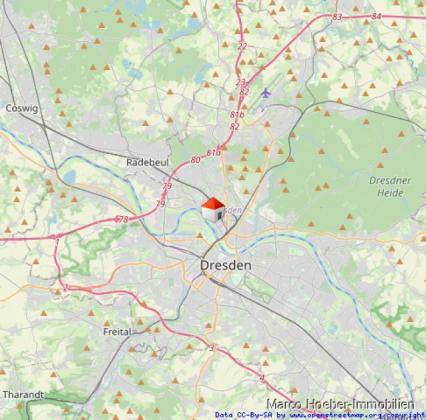Viewport: 426px width, 420px height.
Task: Click the Dresdner Heide forest label
Action: pyautogui.click(x=390, y=186)
